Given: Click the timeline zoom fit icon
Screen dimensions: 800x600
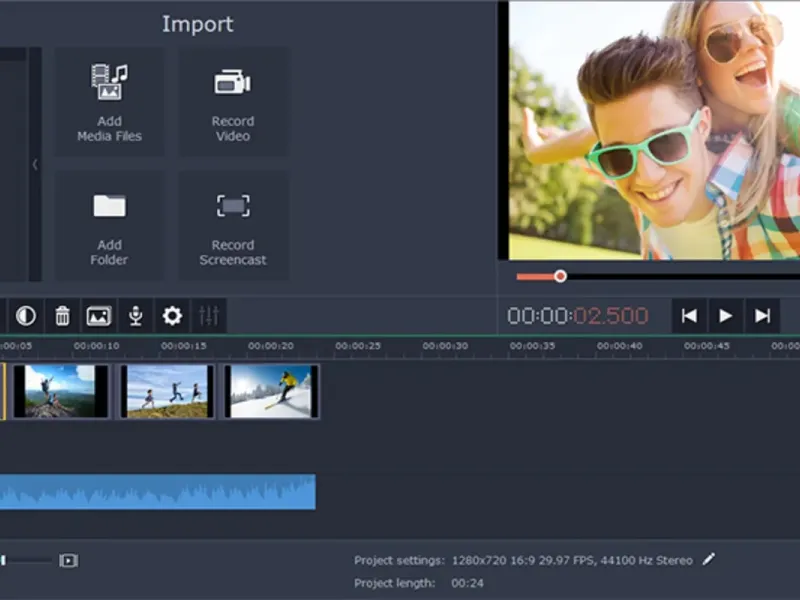Looking at the screenshot, I should coord(68,561).
